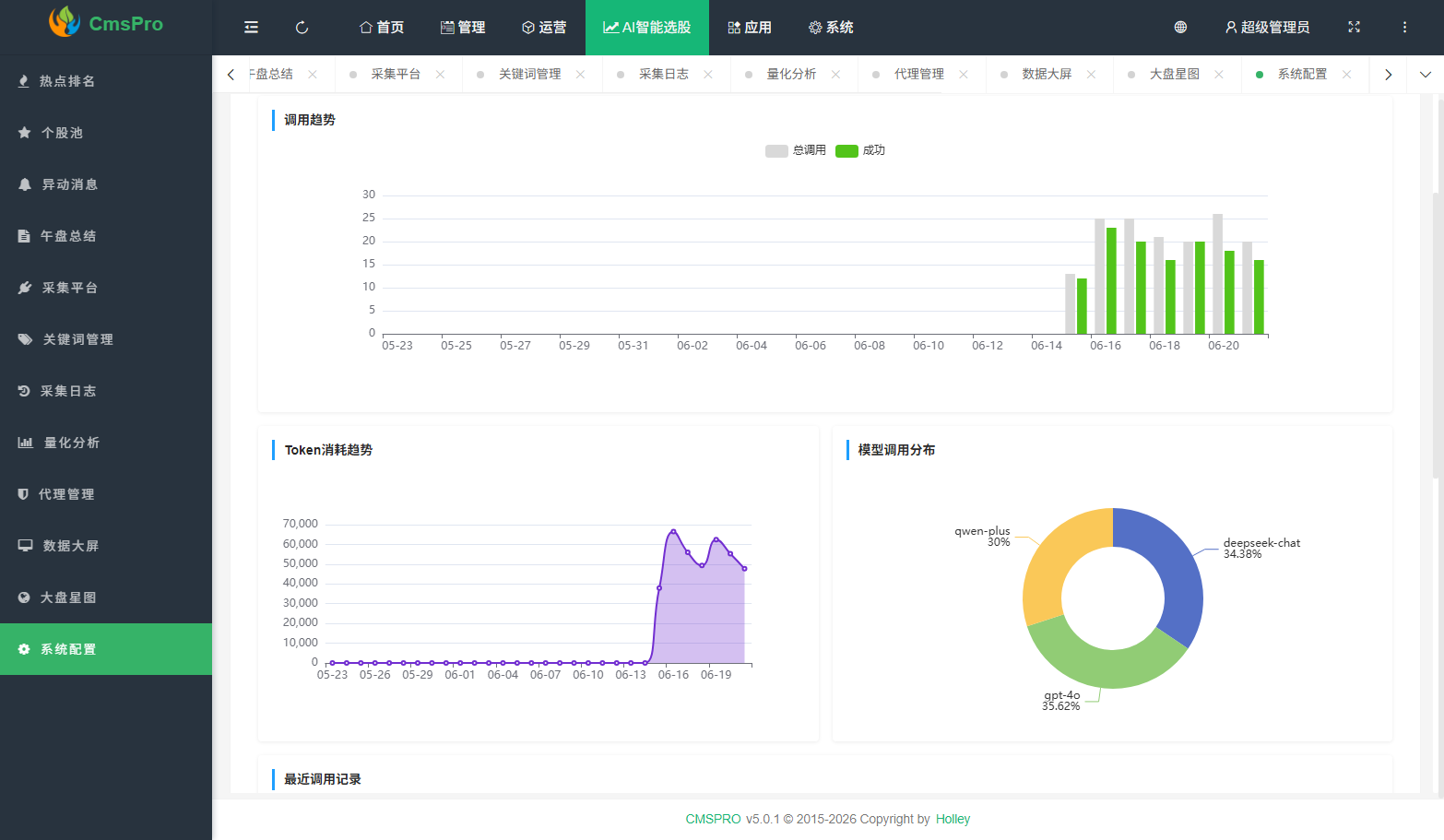This screenshot has width=1444, height=840.
Task: Open 异动消息 in the sidebar
Action: tap(106, 184)
